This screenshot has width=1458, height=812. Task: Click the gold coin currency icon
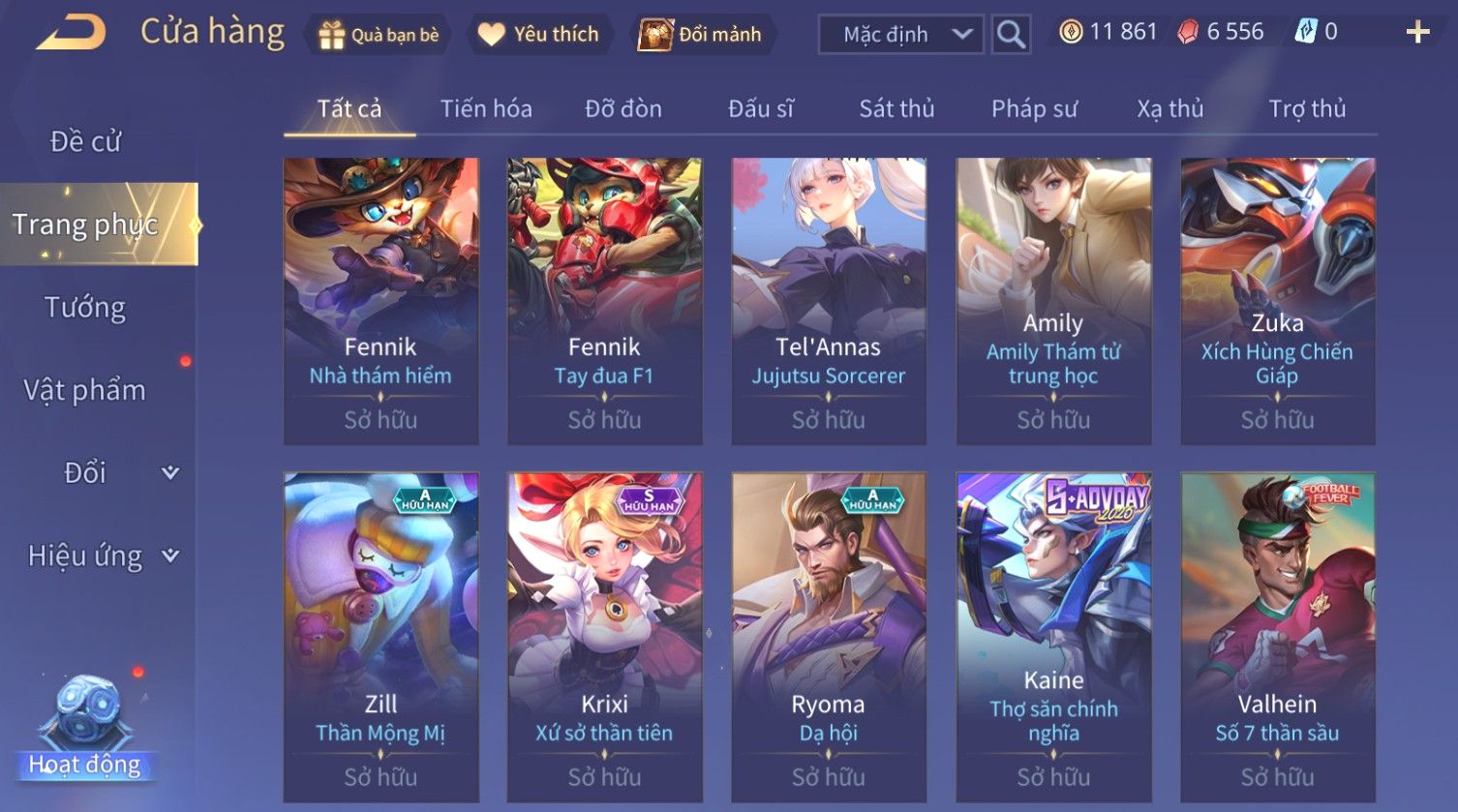click(1070, 32)
